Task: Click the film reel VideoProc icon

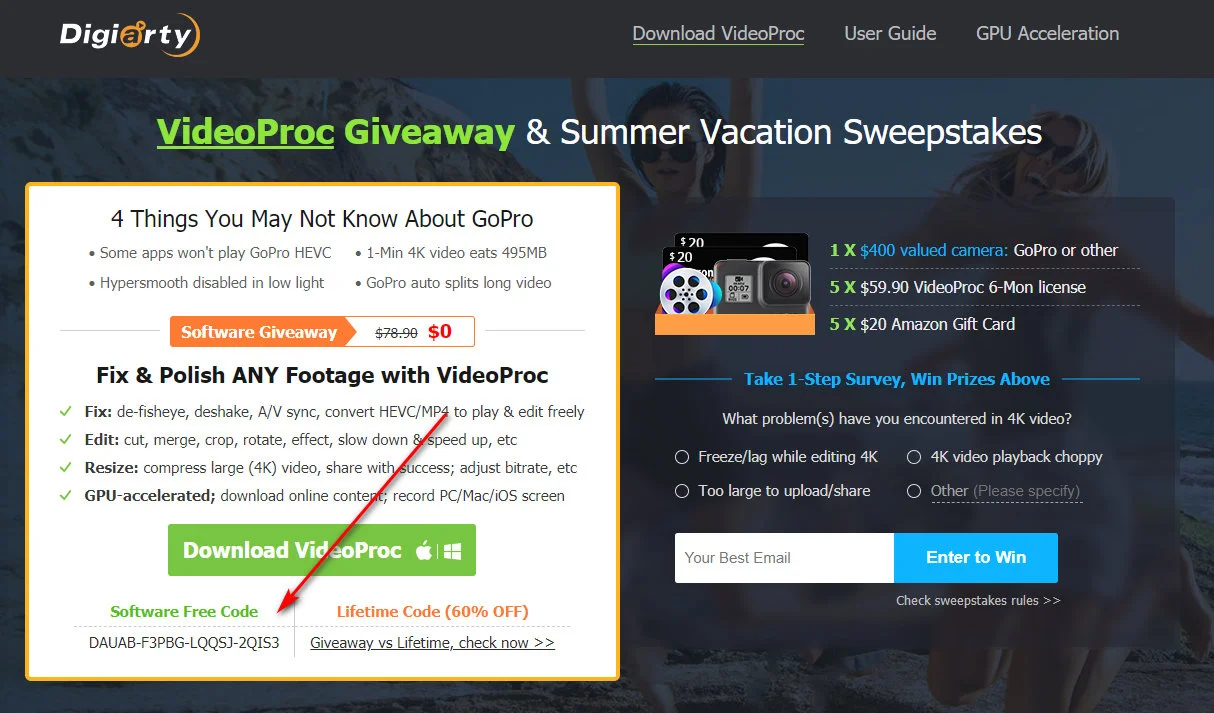Action: pyautogui.click(x=685, y=289)
